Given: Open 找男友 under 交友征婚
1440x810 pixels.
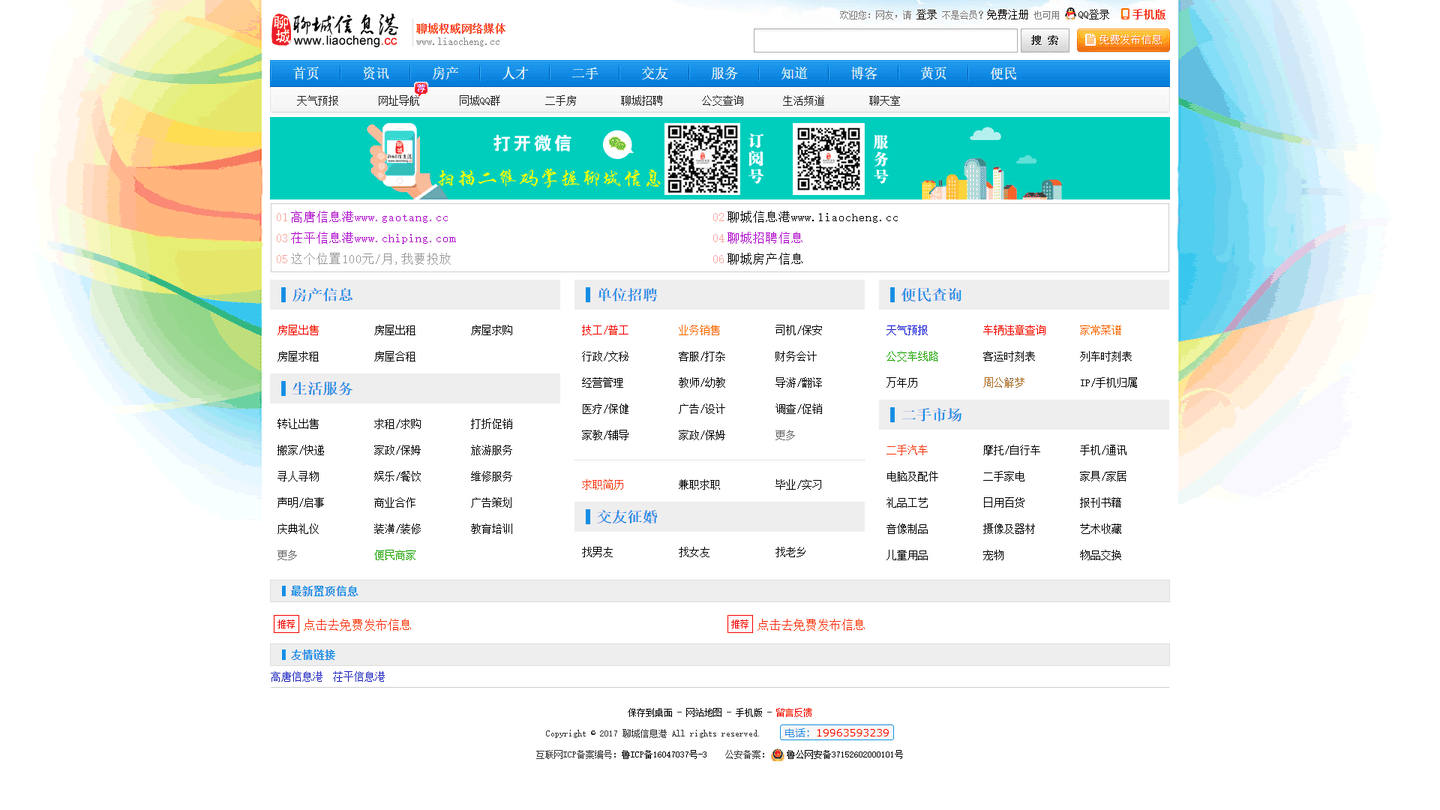Looking at the screenshot, I should pos(597,552).
